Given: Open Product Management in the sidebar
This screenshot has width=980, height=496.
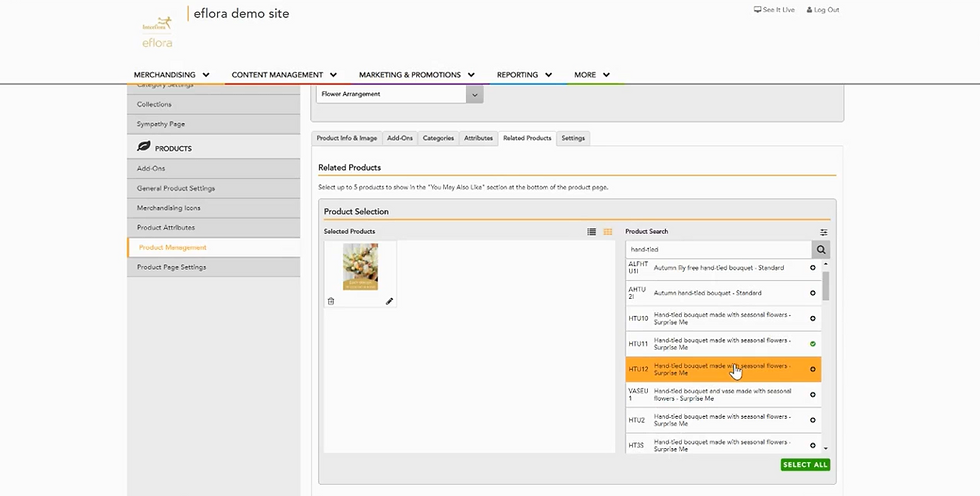Looking at the screenshot, I should coord(213,247).
